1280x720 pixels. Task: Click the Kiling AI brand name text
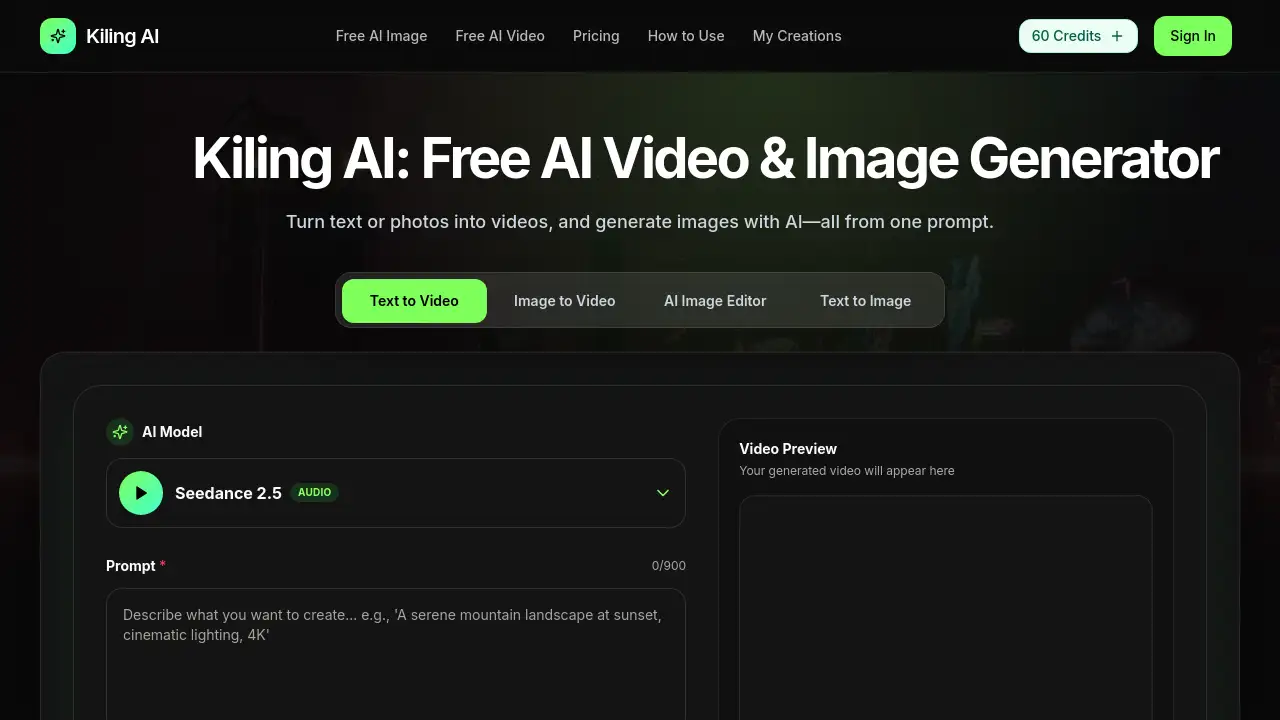click(x=123, y=36)
